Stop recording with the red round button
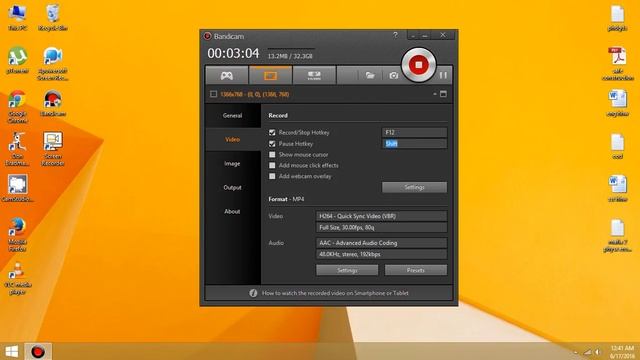Viewport: 640px width, 360px height. pyautogui.click(x=418, y=64)
